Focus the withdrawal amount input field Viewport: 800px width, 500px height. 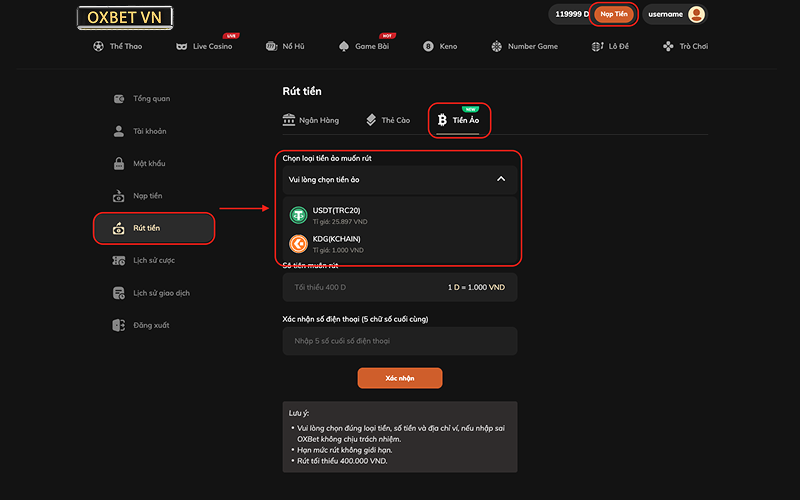click(360, 287)
